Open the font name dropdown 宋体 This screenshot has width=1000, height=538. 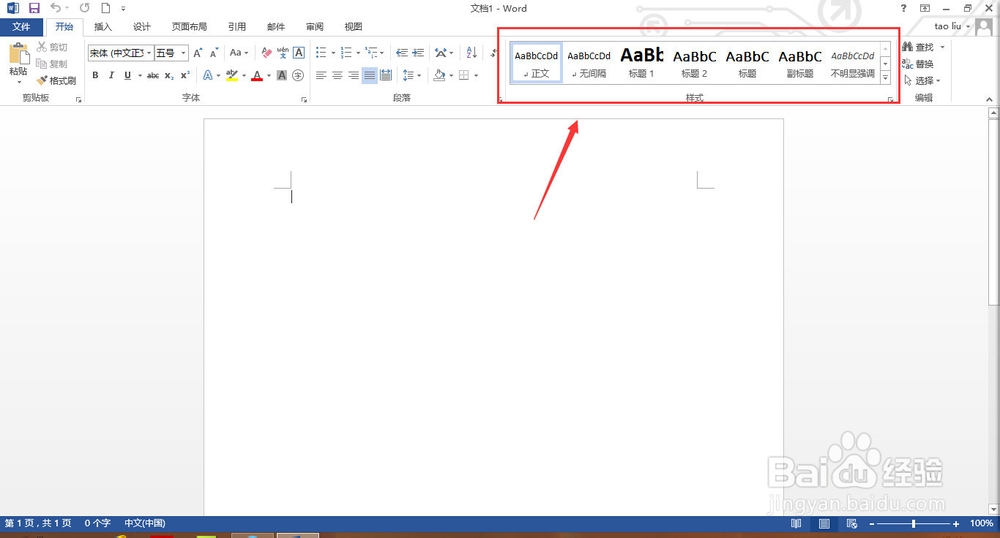[x=149, y=53]
